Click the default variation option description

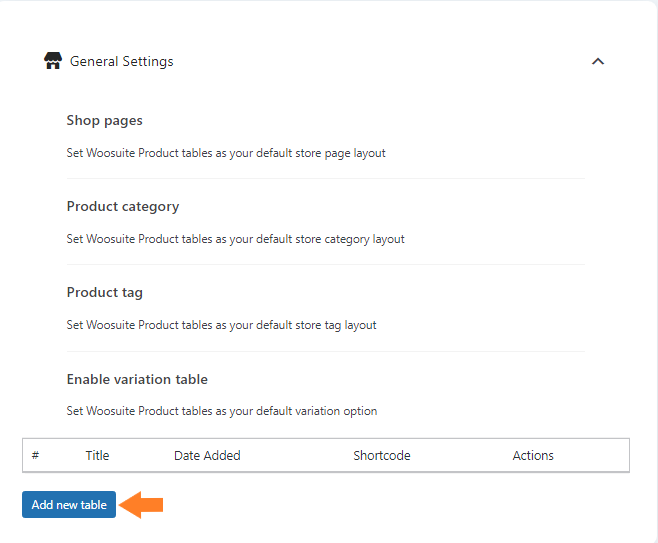coord(222,411)
